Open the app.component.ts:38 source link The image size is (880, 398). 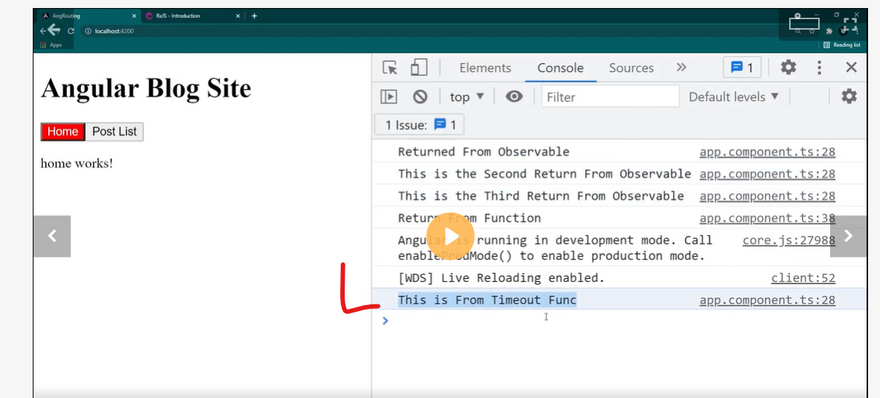(x=767, y=218)
